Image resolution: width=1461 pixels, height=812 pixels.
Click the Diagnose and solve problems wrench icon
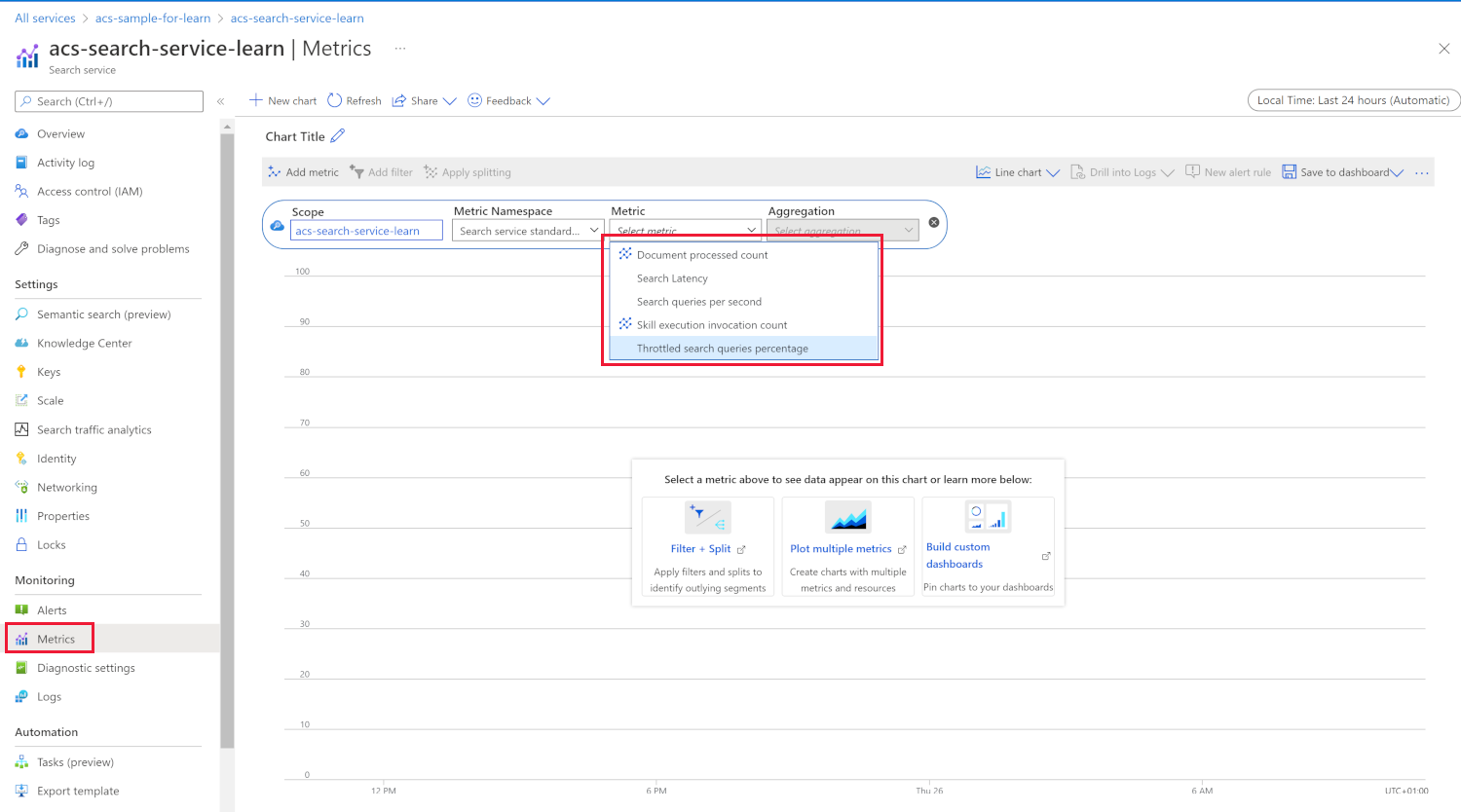point(21,248)
